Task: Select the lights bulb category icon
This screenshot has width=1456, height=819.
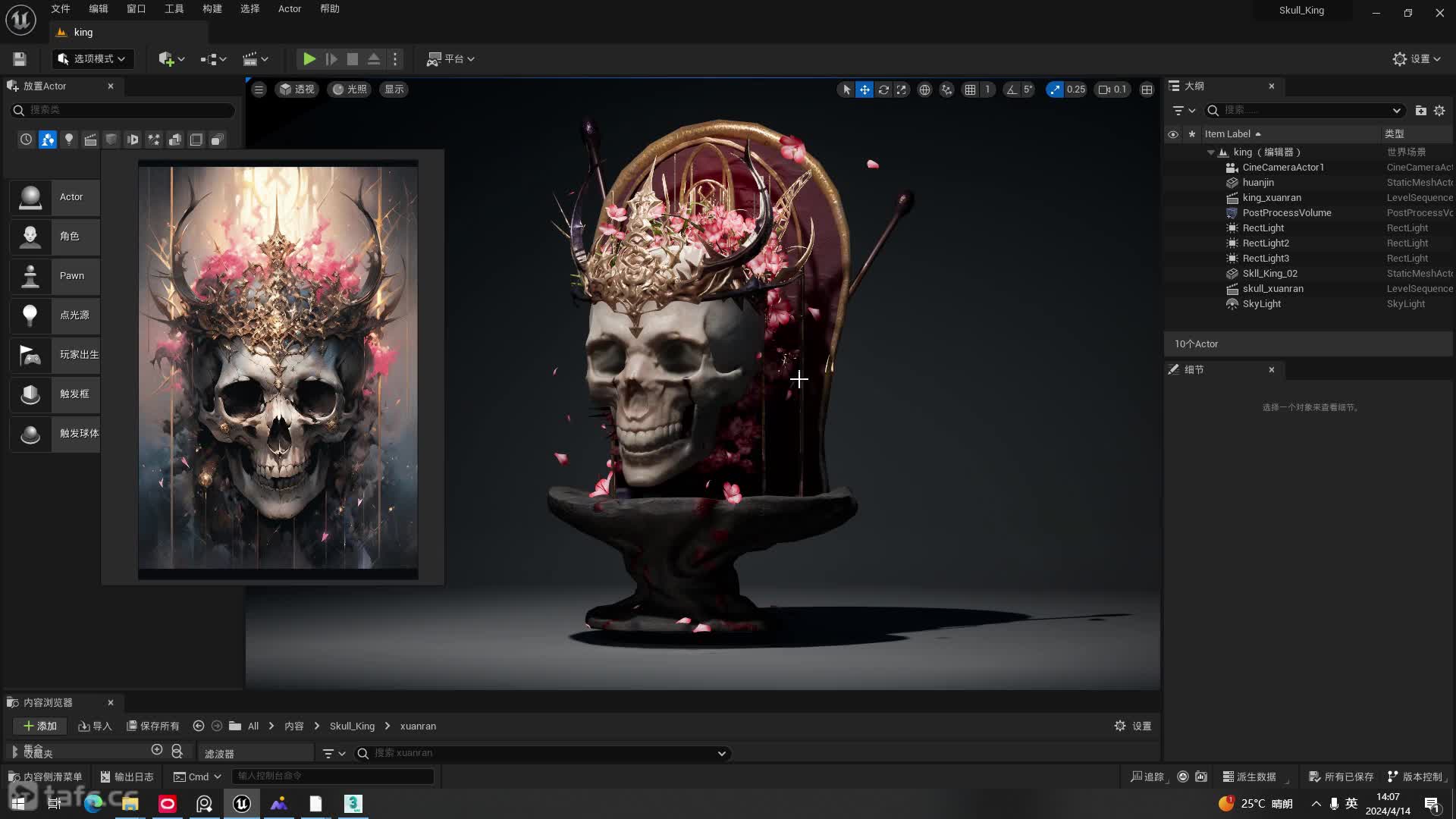Action: 68,140
